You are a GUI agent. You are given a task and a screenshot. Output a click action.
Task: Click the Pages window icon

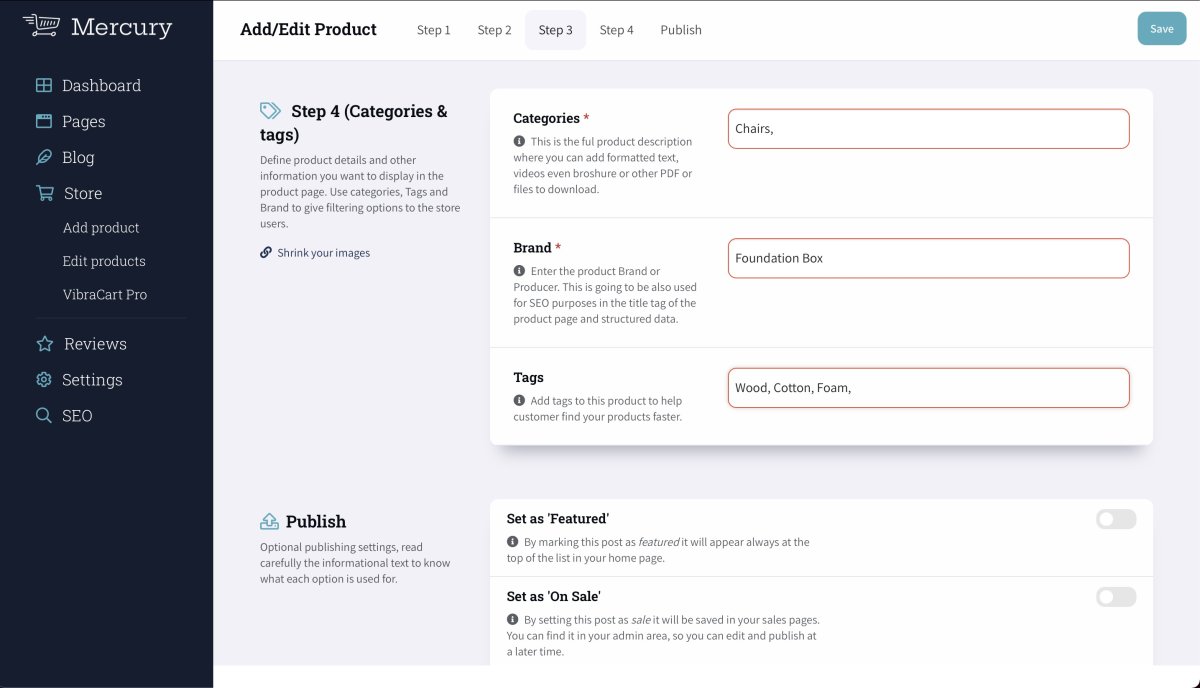coord(44,121)
